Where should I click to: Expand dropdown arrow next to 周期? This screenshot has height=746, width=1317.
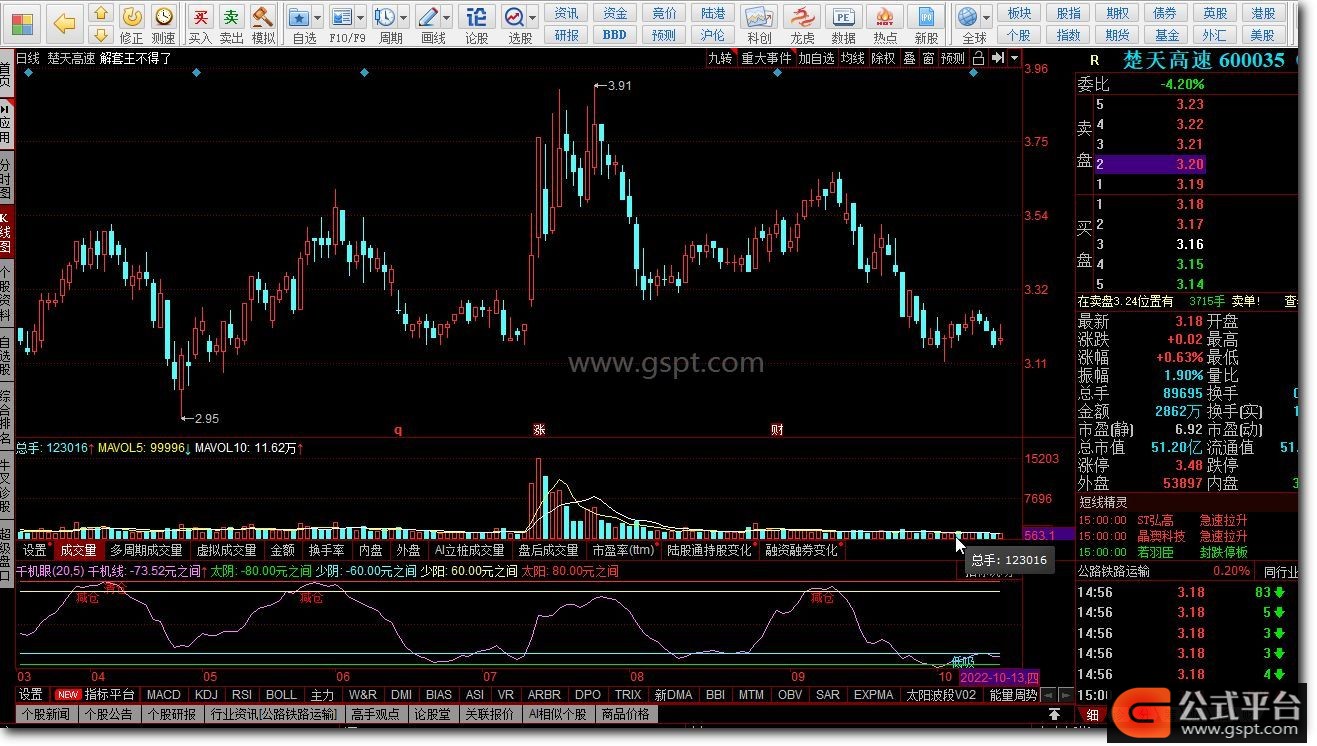(403, 17)
